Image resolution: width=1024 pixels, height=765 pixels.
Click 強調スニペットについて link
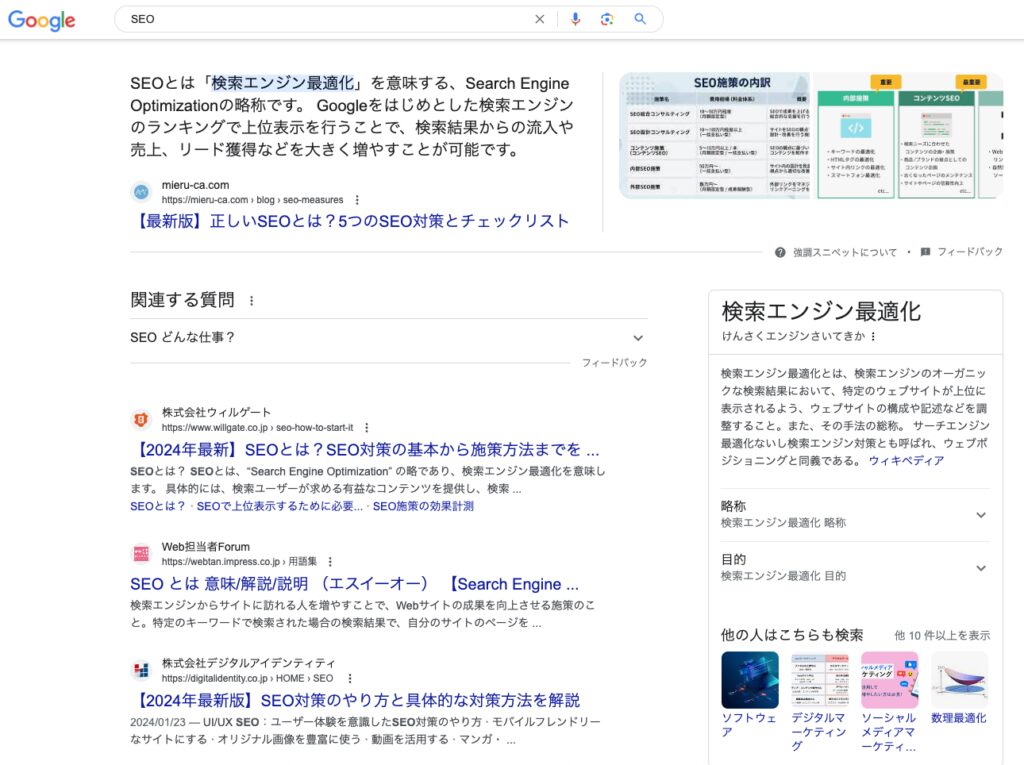coord(845,252)
